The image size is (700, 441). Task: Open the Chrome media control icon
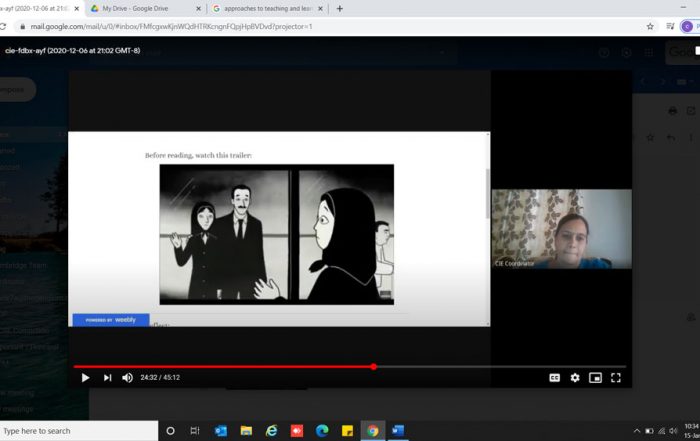(x=670, y=26)
